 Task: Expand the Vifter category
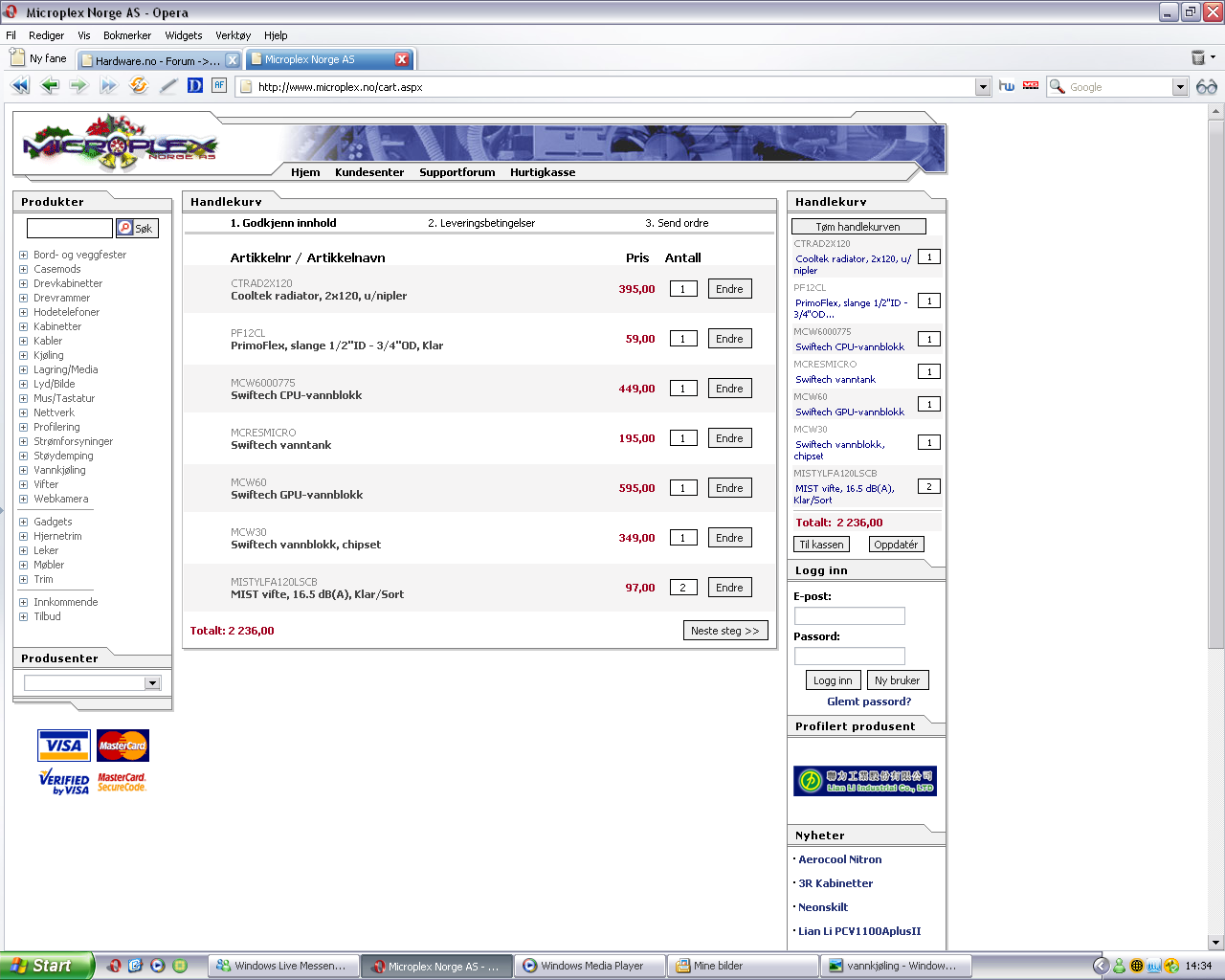[x=24, y=484]
